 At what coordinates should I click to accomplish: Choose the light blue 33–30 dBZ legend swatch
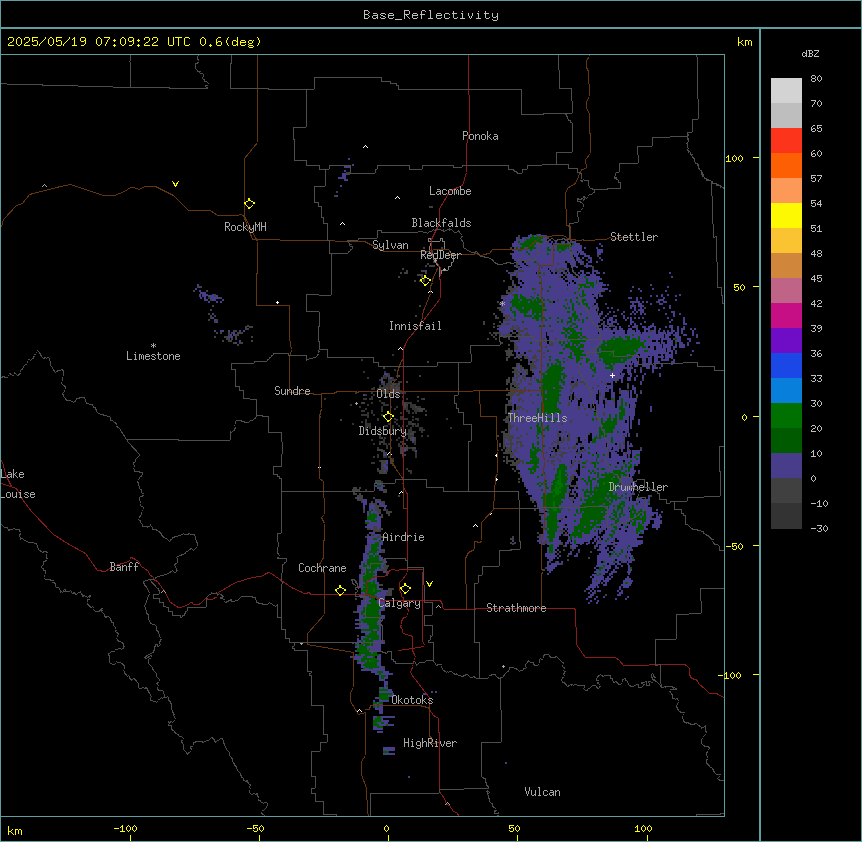[x=786, y=391]
